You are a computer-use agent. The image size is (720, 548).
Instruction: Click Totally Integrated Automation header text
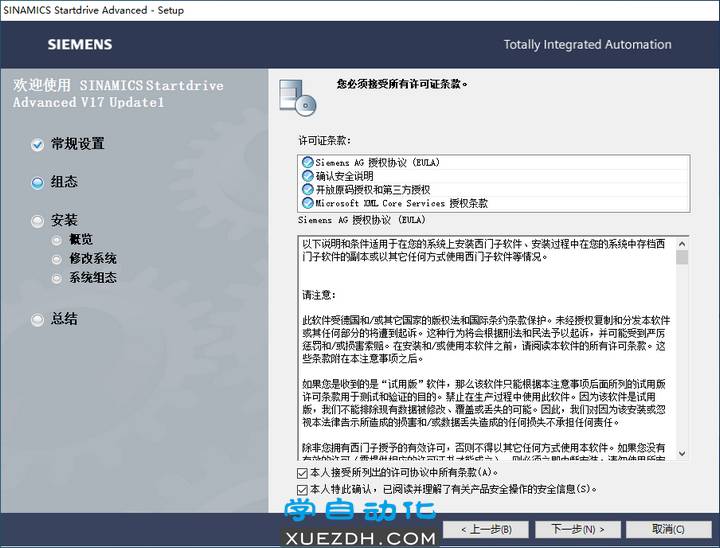pos(587,45)
